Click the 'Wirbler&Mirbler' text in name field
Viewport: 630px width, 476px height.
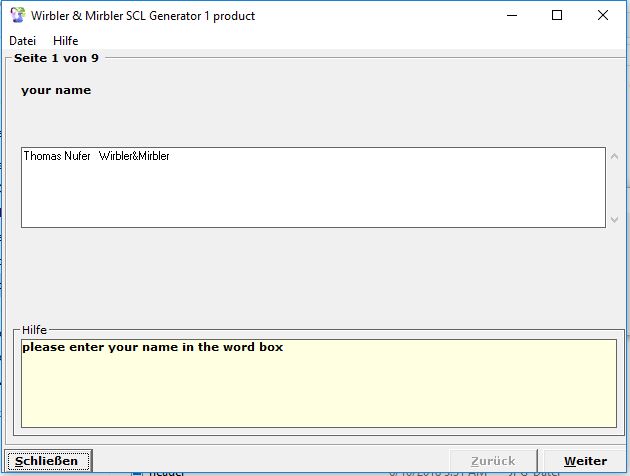pyautogui.click(x=134, y=156)
